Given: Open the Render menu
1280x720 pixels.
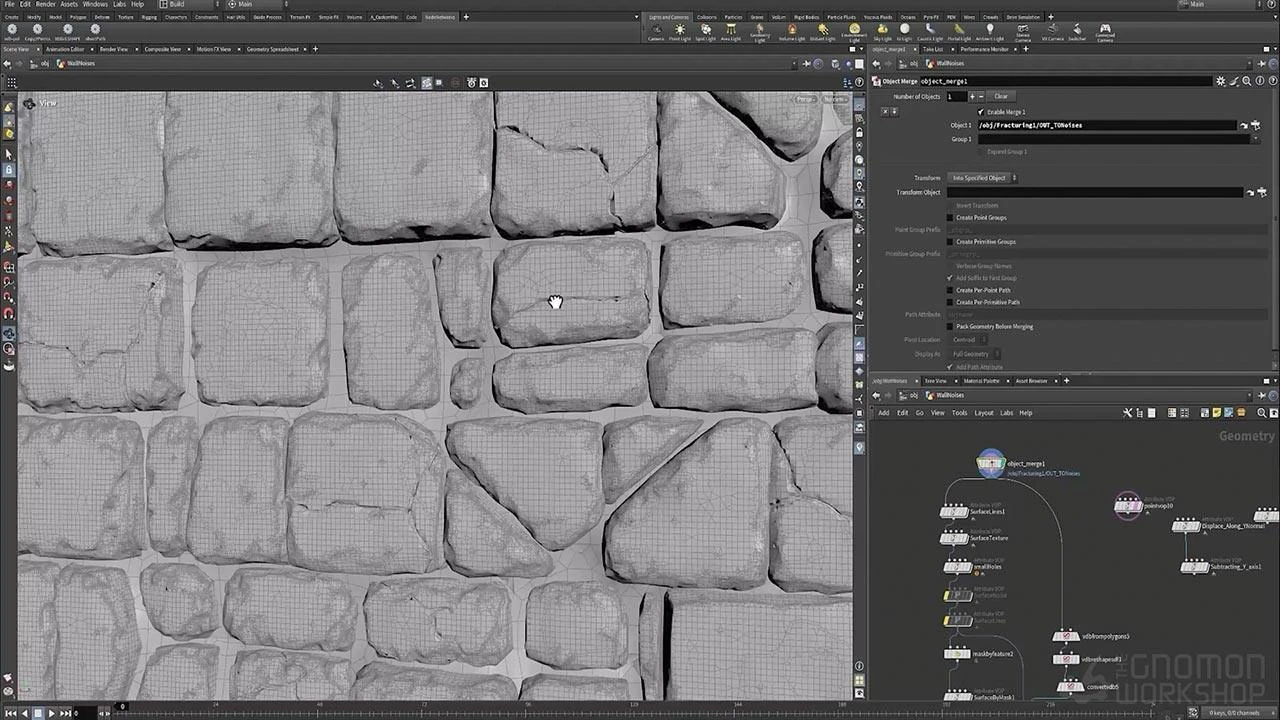Looking at the screenshot, I should tap(45, 4).
